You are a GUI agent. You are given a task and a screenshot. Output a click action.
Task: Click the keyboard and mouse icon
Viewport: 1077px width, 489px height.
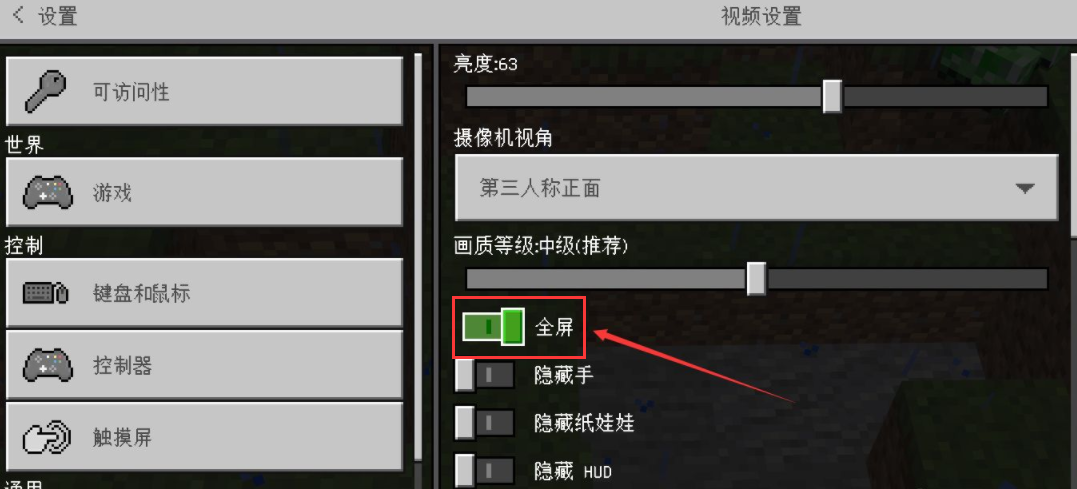tap(46, 293)
